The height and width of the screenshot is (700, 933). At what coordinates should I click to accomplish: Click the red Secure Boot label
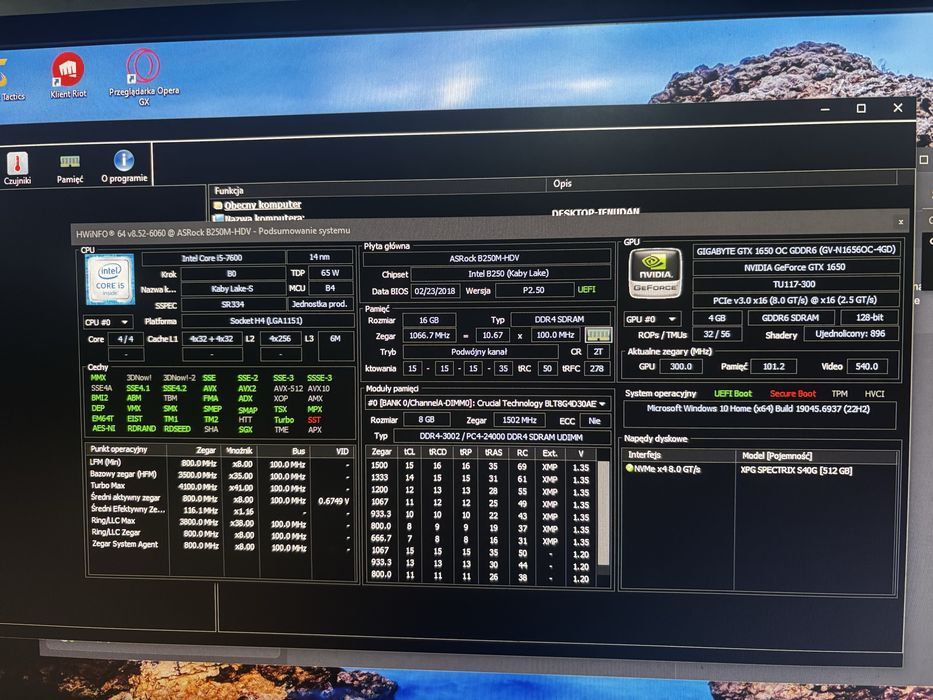(793, 393)
